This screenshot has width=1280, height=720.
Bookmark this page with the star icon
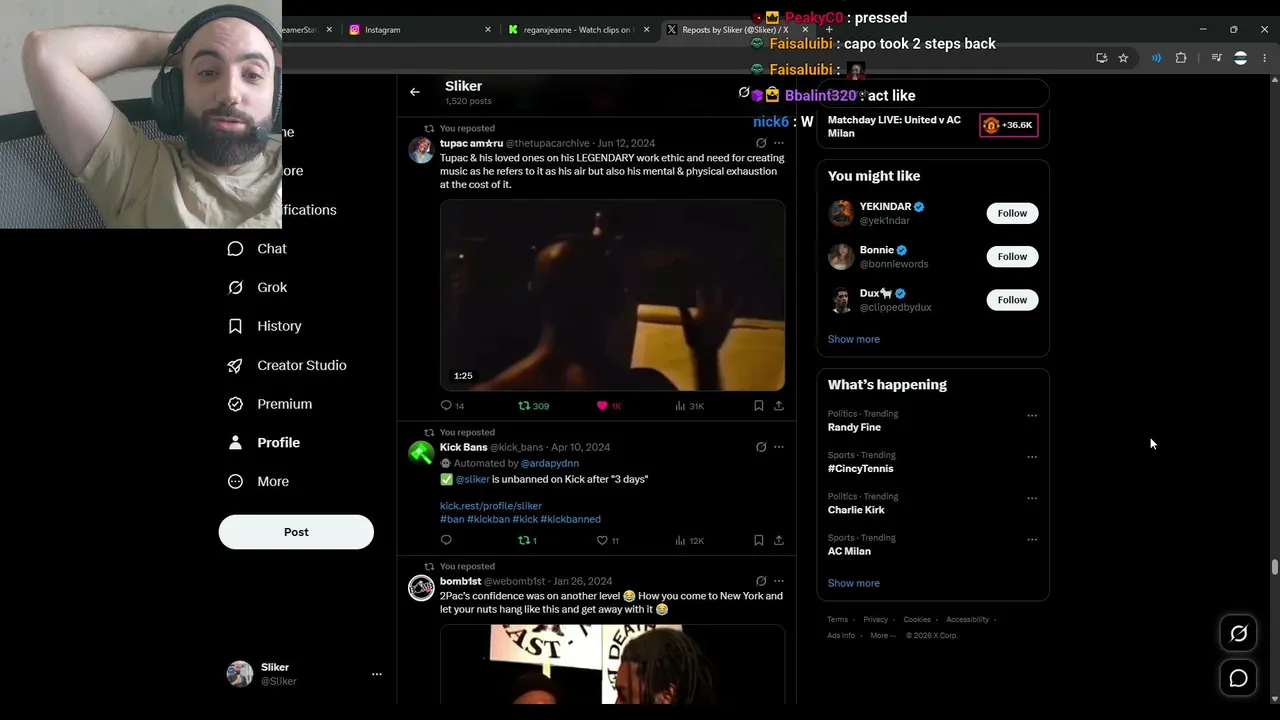[x=1123, y=58]
